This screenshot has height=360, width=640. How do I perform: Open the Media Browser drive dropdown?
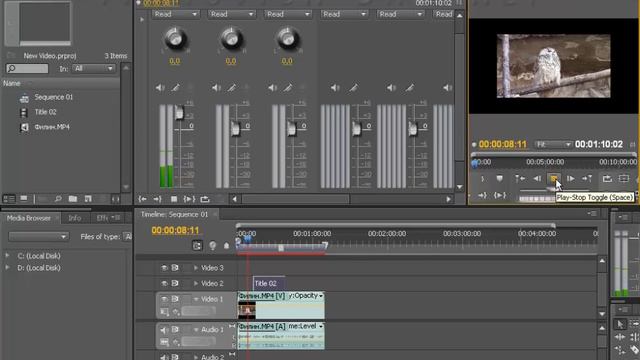(38, 237)
